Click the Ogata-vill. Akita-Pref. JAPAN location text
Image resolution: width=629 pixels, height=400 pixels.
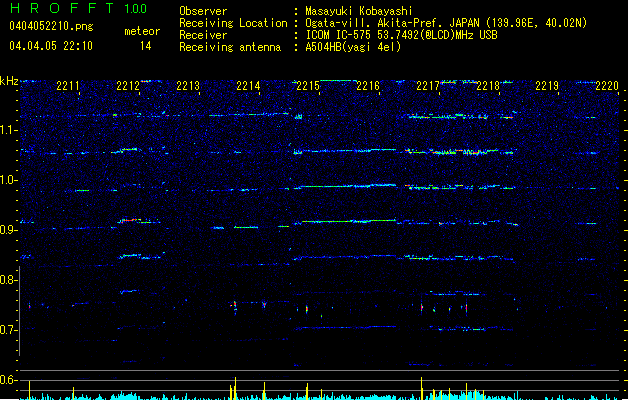point(393,23)
